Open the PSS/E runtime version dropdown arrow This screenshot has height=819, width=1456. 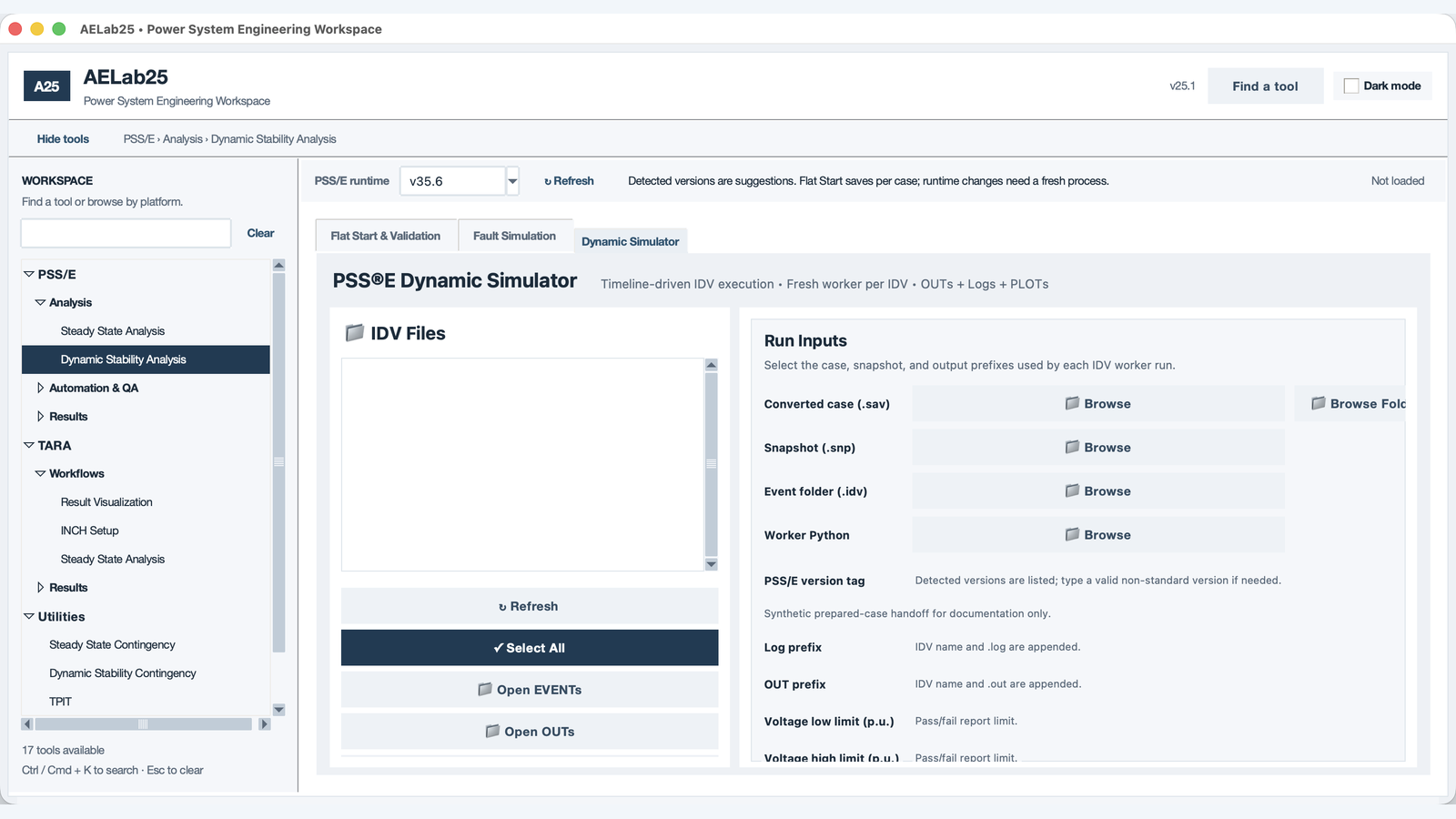tap(512, 181)
